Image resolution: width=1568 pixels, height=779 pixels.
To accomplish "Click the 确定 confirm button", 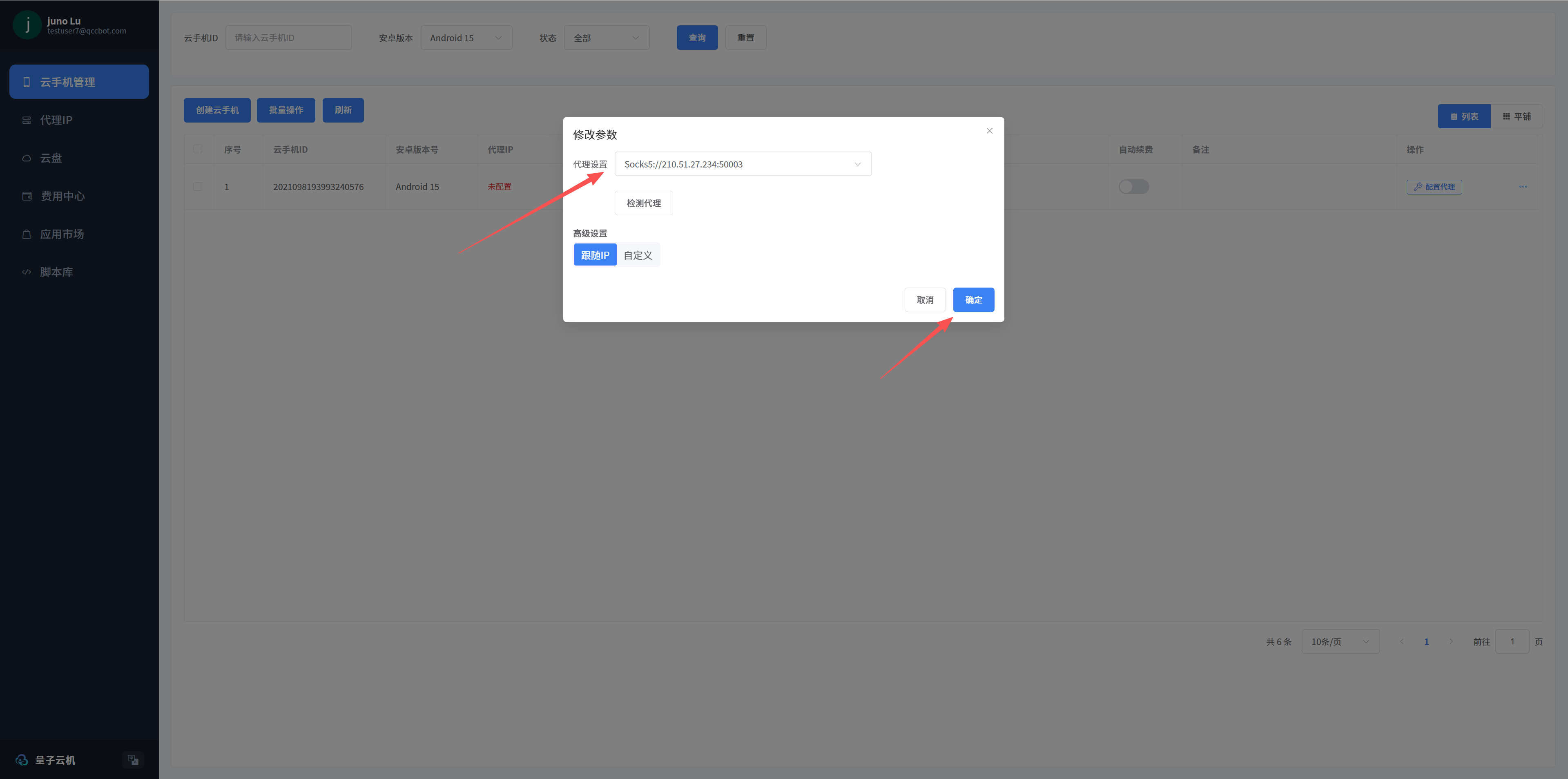I will (x=972, y=300).
